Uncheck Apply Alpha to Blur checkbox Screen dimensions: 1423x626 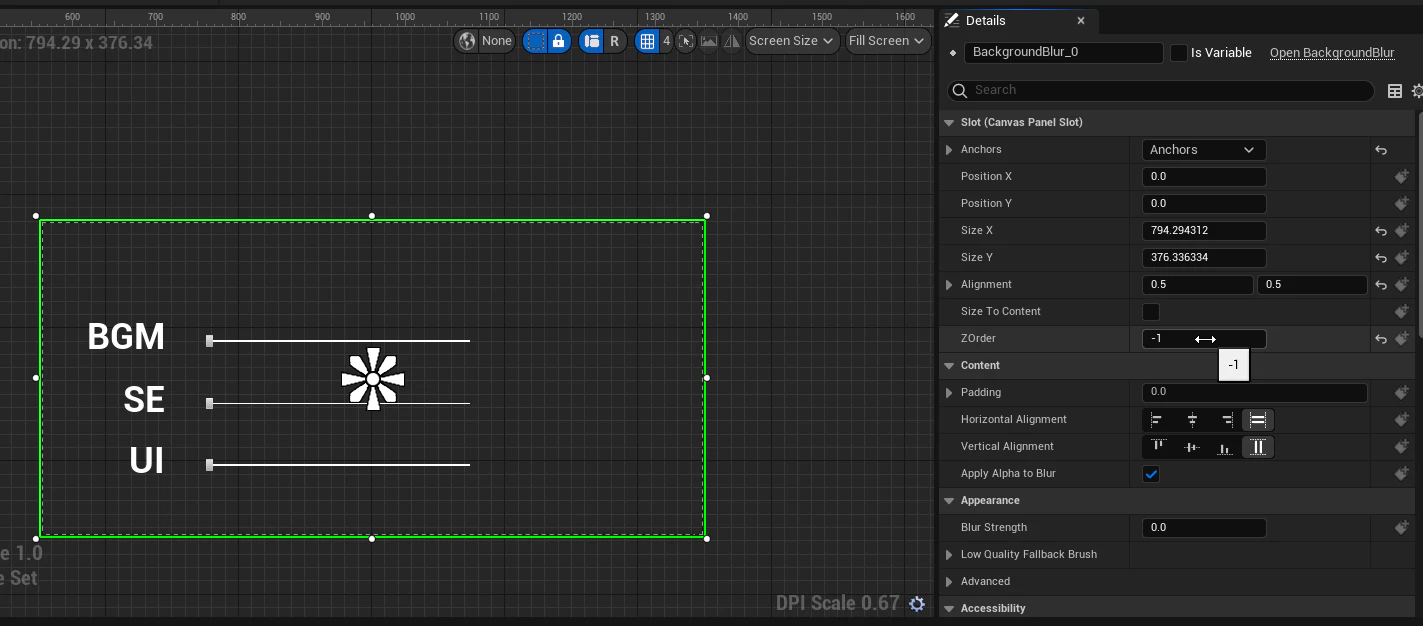pyautogui.click(x=1151, y=474)
